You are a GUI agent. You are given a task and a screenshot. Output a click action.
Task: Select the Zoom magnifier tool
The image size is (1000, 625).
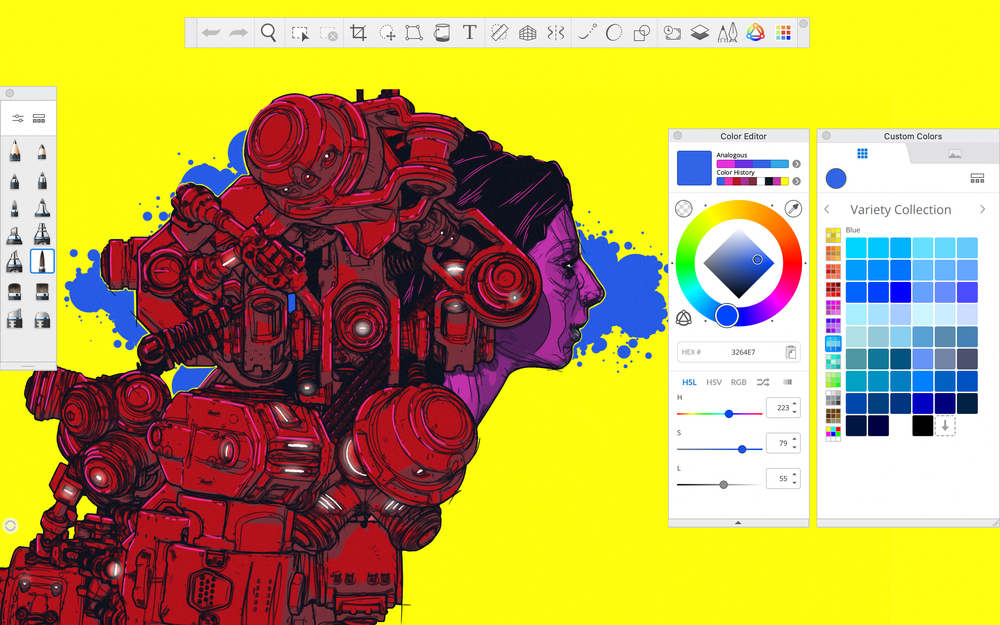click(x=268, y=32)
